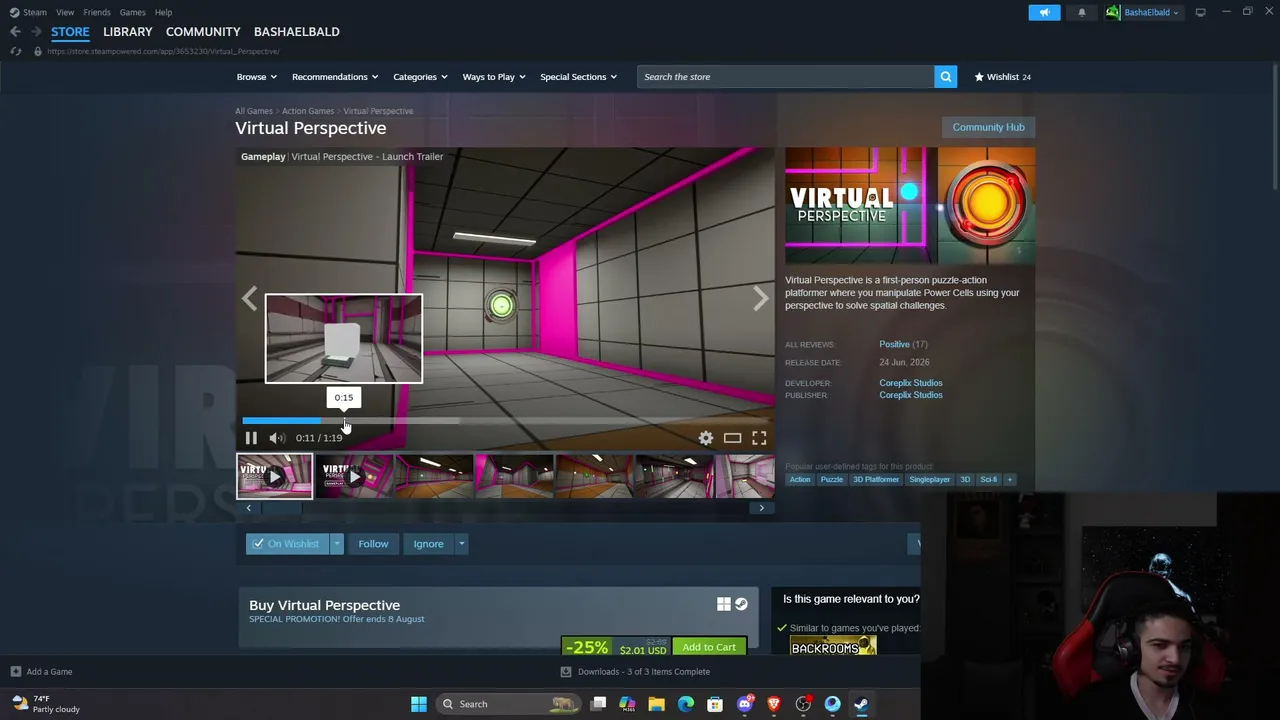Open the Steam menu
Screen dimensions: 1280x720
pyautogui.click(x=29, y=12)
